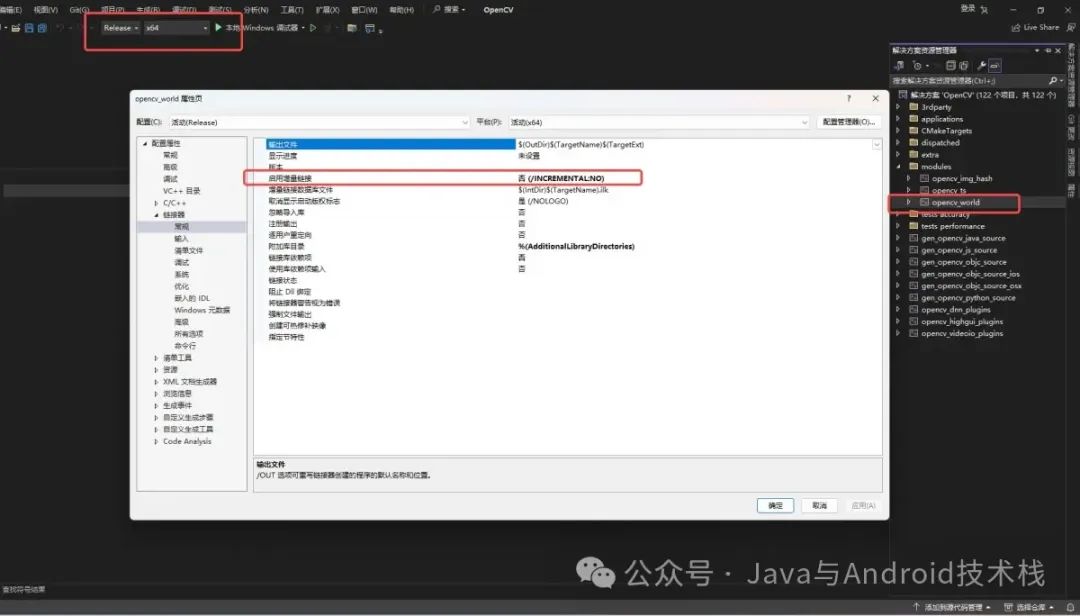Open the 窗口(W) menu
The width and height of the screenshot is (1080, 616).
(364, 10)
